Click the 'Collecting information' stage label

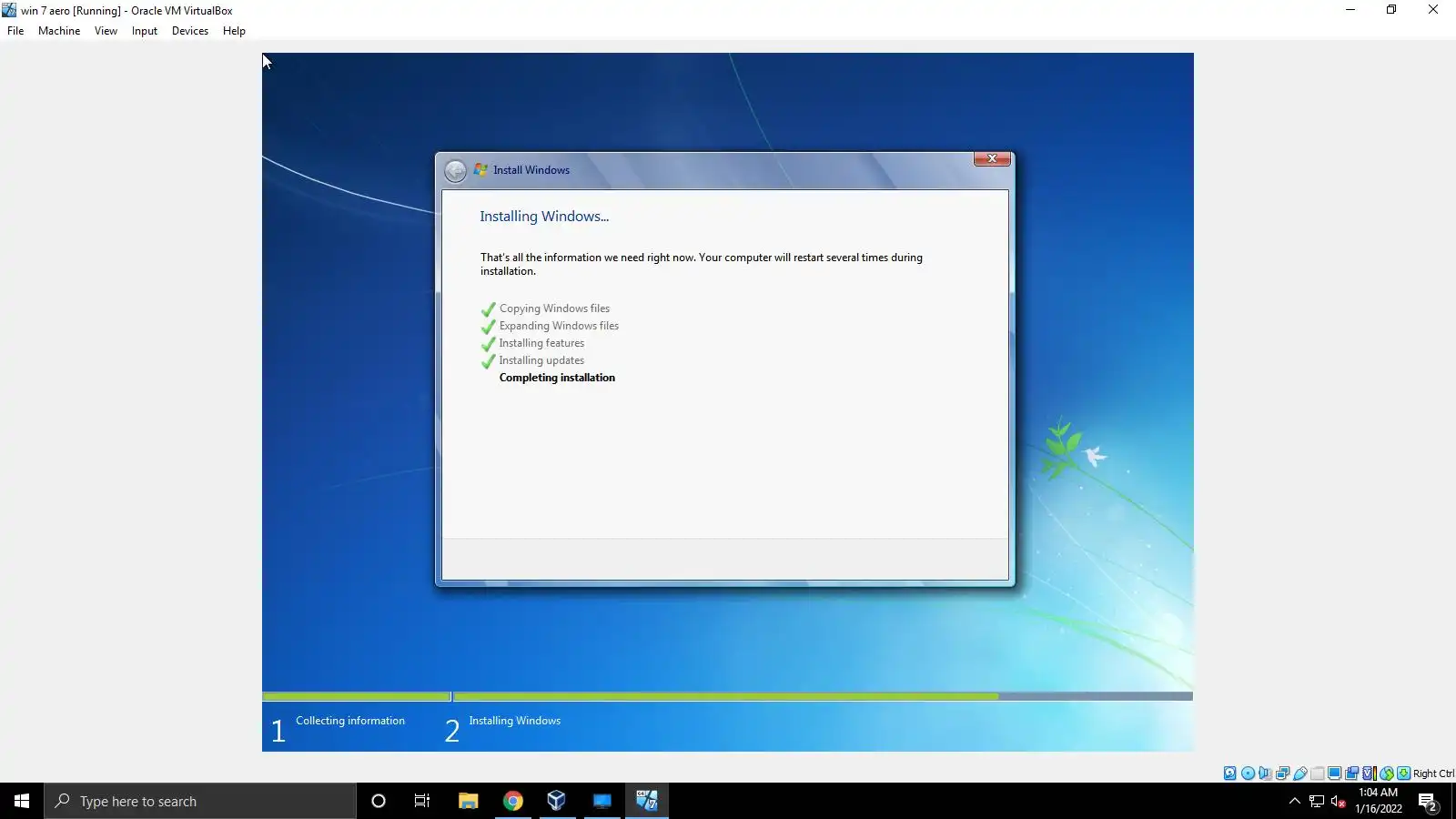350,721
